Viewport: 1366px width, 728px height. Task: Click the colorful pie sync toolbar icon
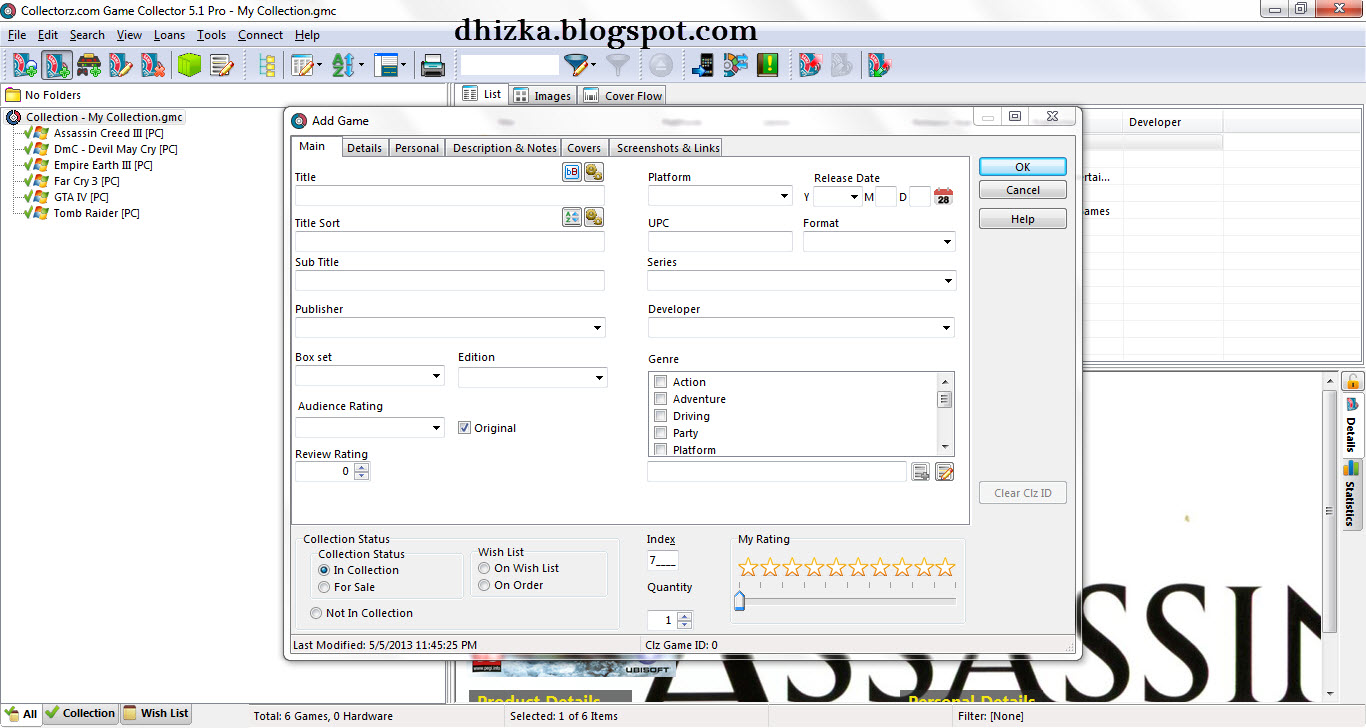tap(735, 65)
